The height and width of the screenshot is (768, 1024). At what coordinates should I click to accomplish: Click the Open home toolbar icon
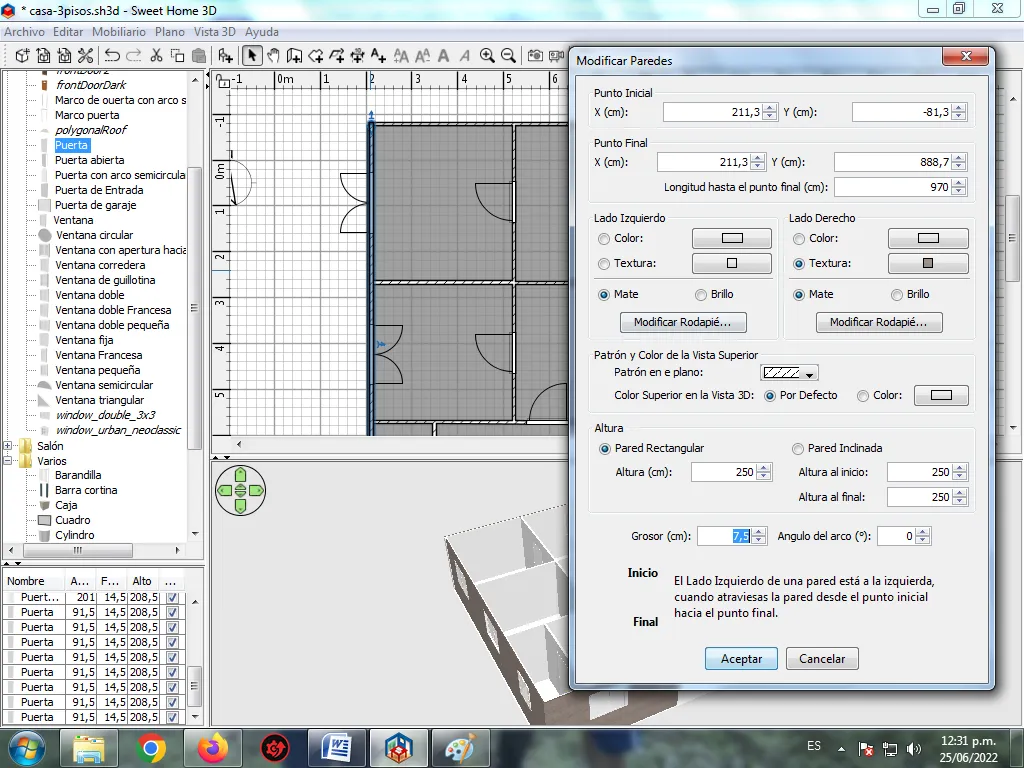(43, 56)
